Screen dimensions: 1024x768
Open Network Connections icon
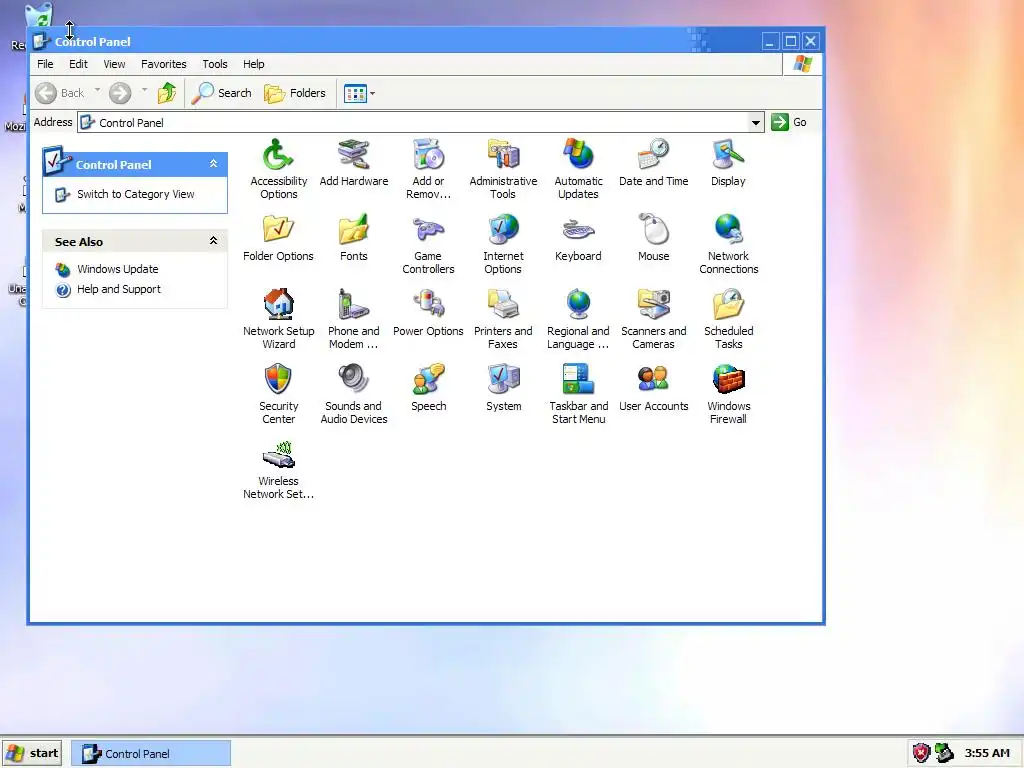coord(728,244)
